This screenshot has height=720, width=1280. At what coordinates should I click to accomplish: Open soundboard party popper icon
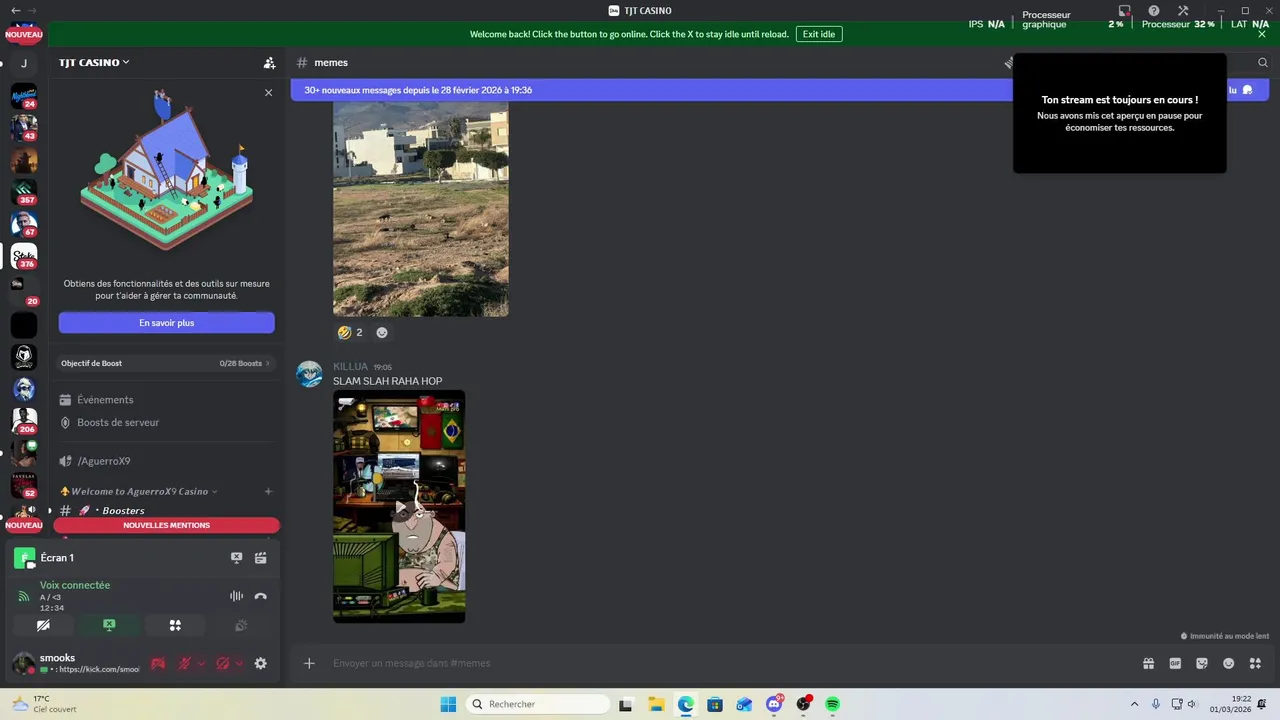pyautogui.click(x=240, y=625)
